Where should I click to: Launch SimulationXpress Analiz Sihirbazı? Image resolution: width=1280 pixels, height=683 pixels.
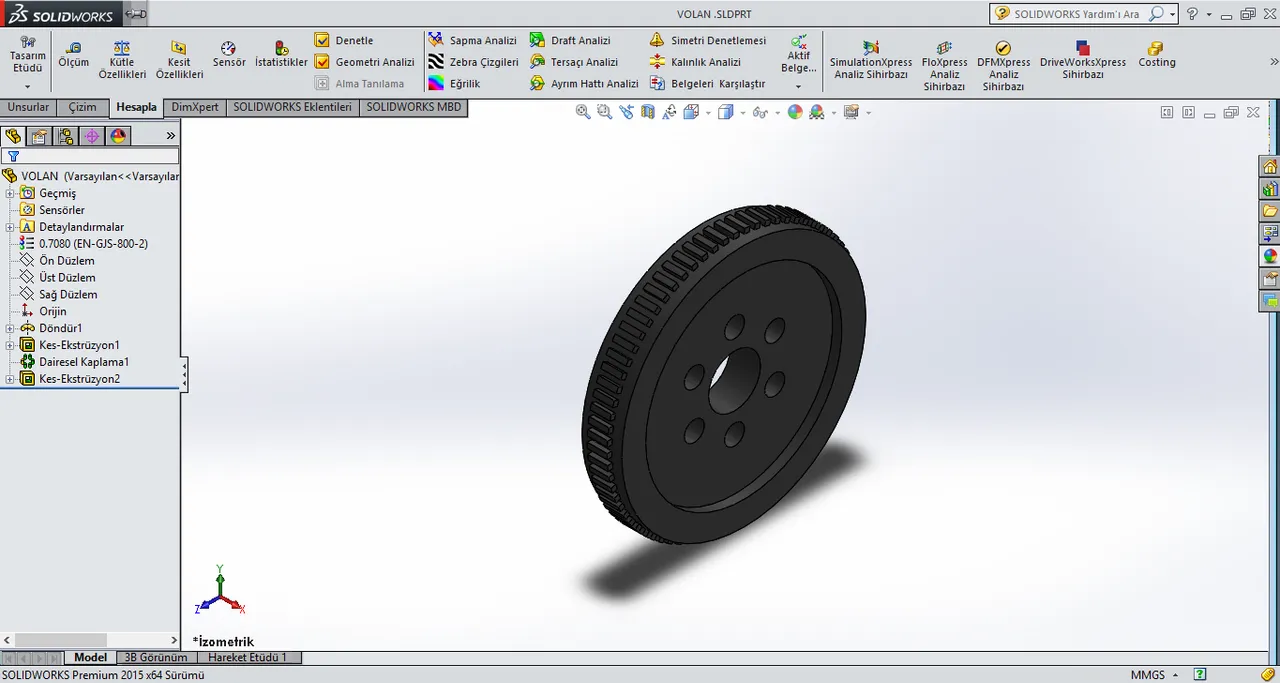pos(871,61)
